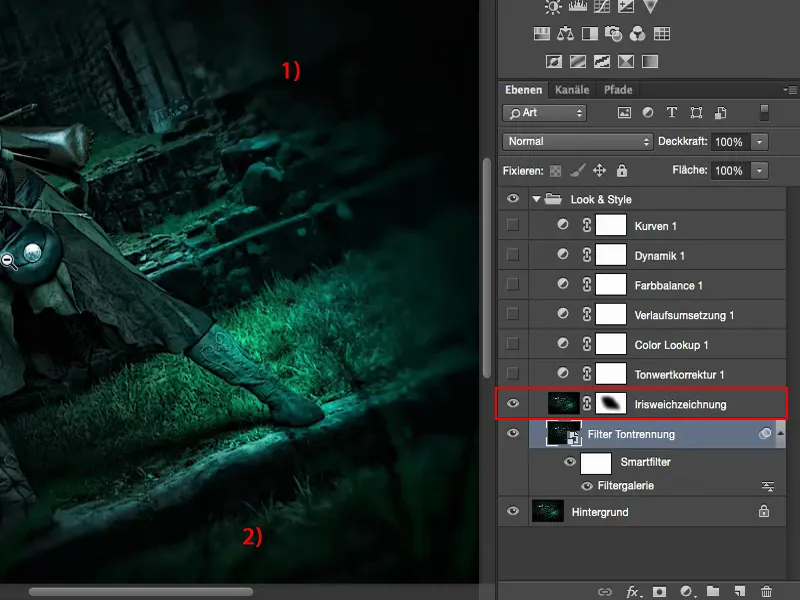Switch to the Ebenen tab
800x600 pixels.
coord(523,90)
